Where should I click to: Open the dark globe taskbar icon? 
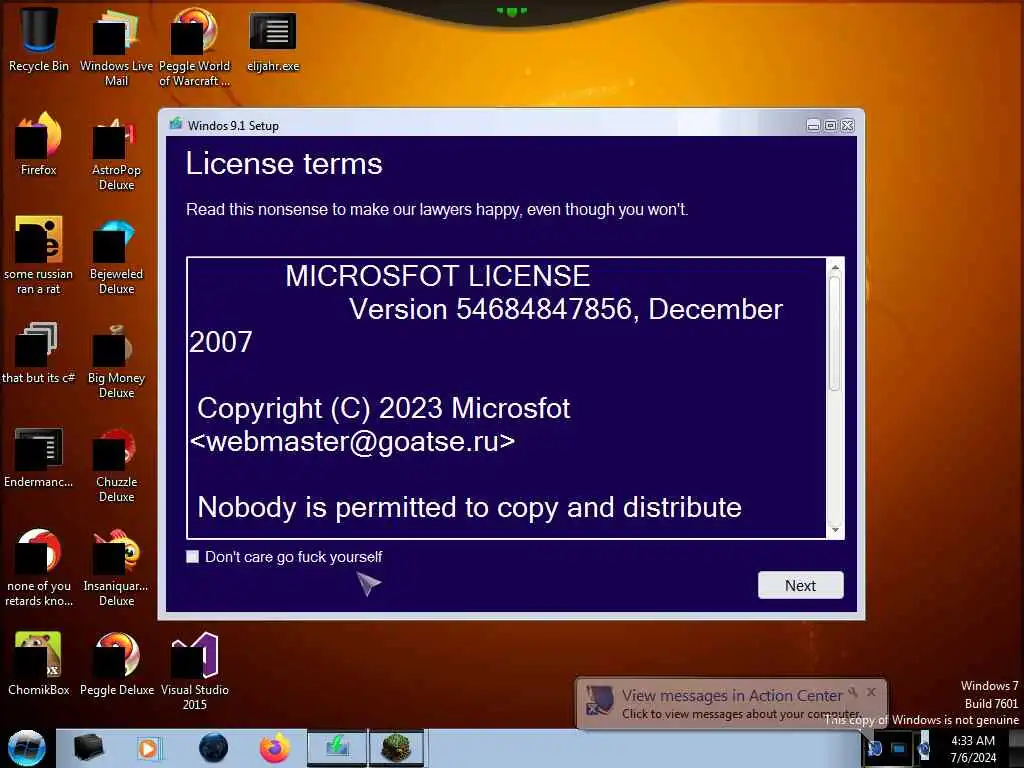[x=213, y=748]
